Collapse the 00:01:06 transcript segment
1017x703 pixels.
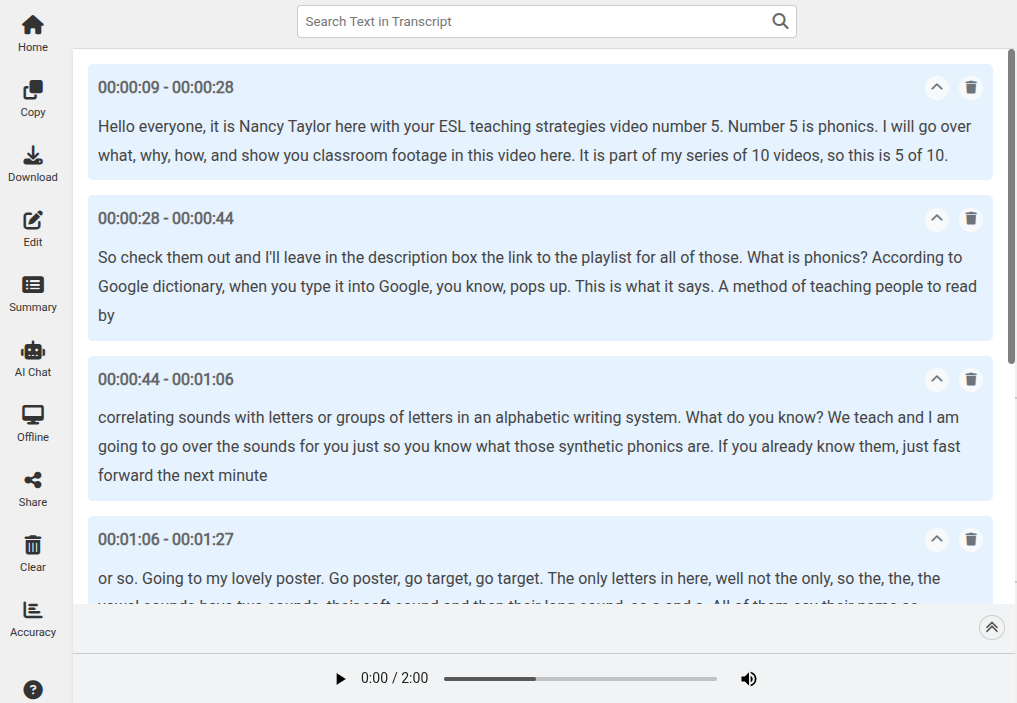click(936, 539)
